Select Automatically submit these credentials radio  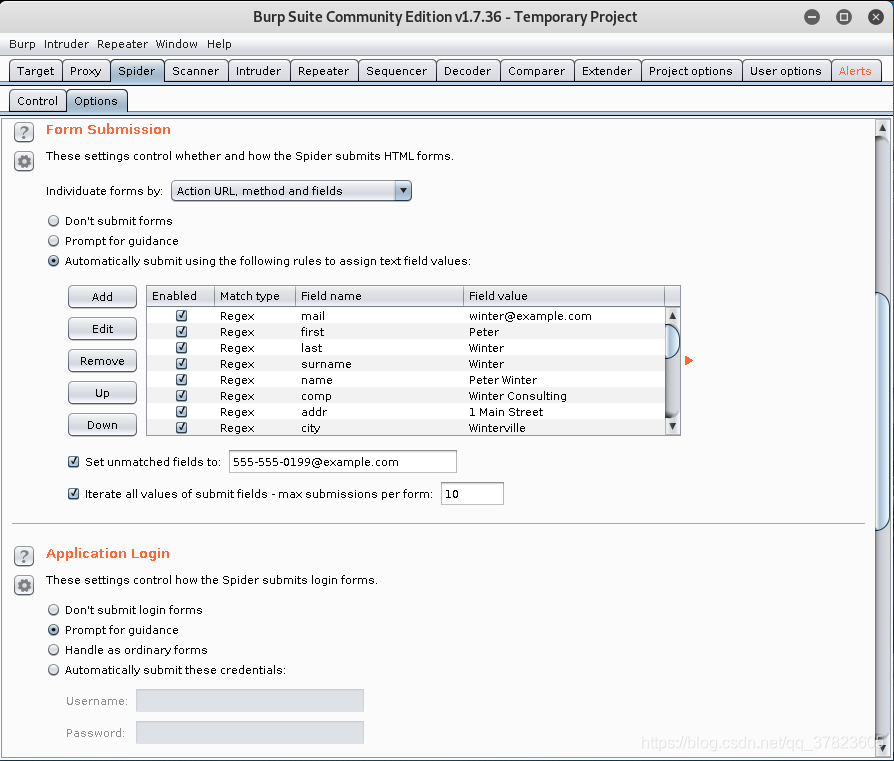[54, 670]
